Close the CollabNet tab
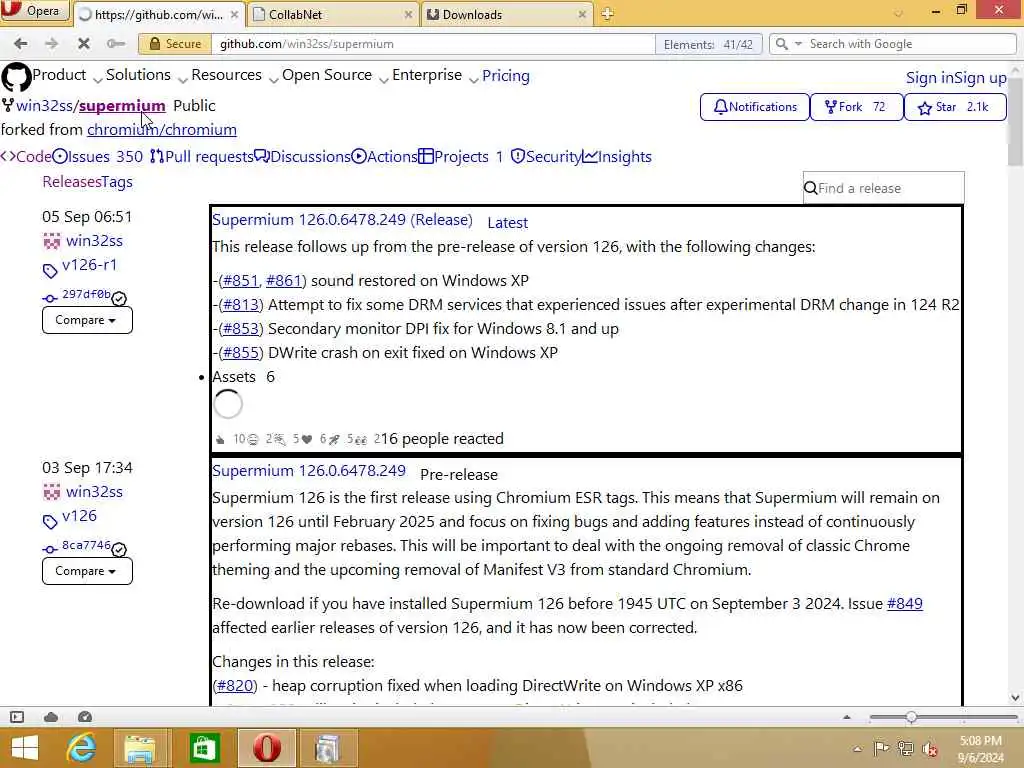The width and height of the screenshot is (1024, 768). [408, 14]
